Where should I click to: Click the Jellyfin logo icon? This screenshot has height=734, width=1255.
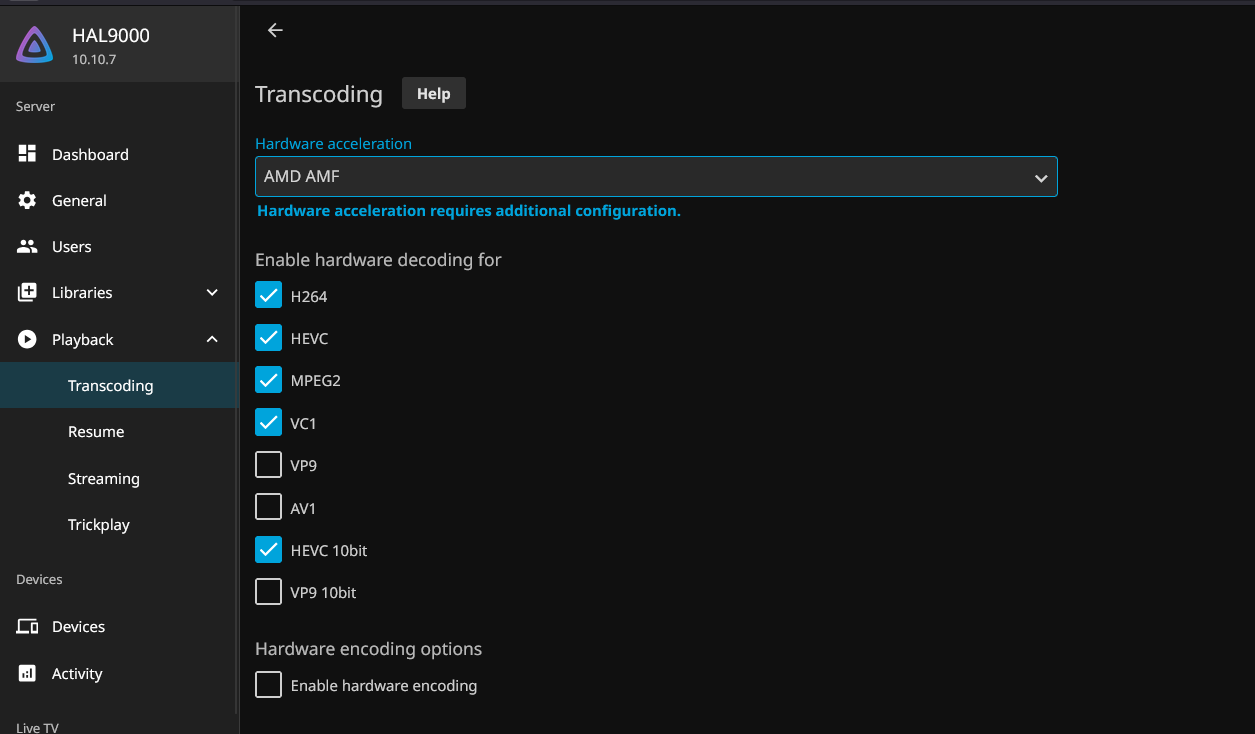[35, 45]
